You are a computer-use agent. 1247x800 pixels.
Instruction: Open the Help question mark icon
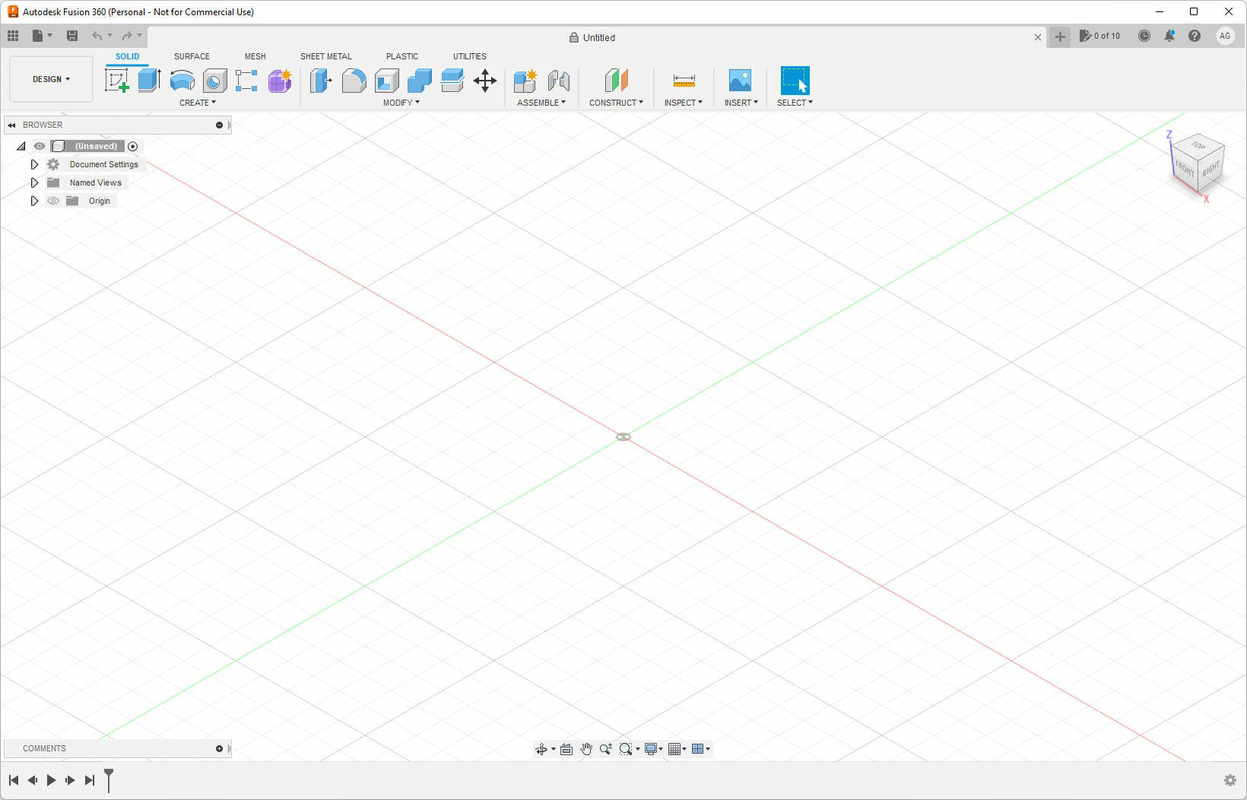(1194, 36)
